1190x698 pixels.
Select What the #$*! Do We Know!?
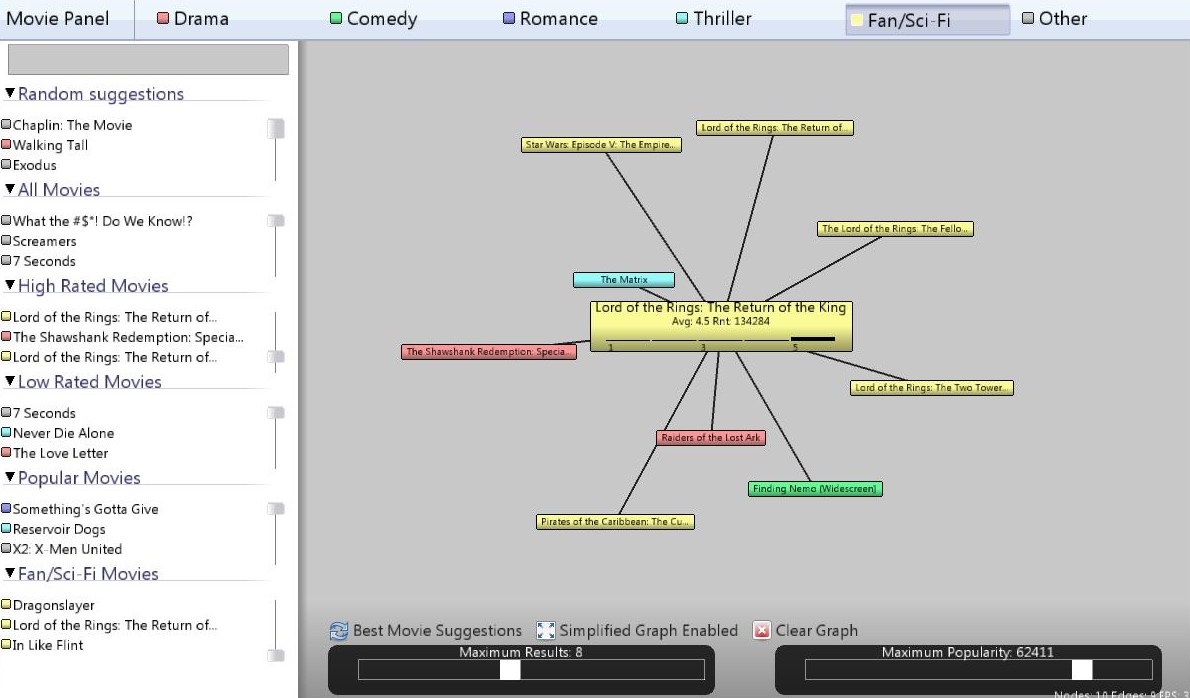pyautogui.click(x=97, y=221)
